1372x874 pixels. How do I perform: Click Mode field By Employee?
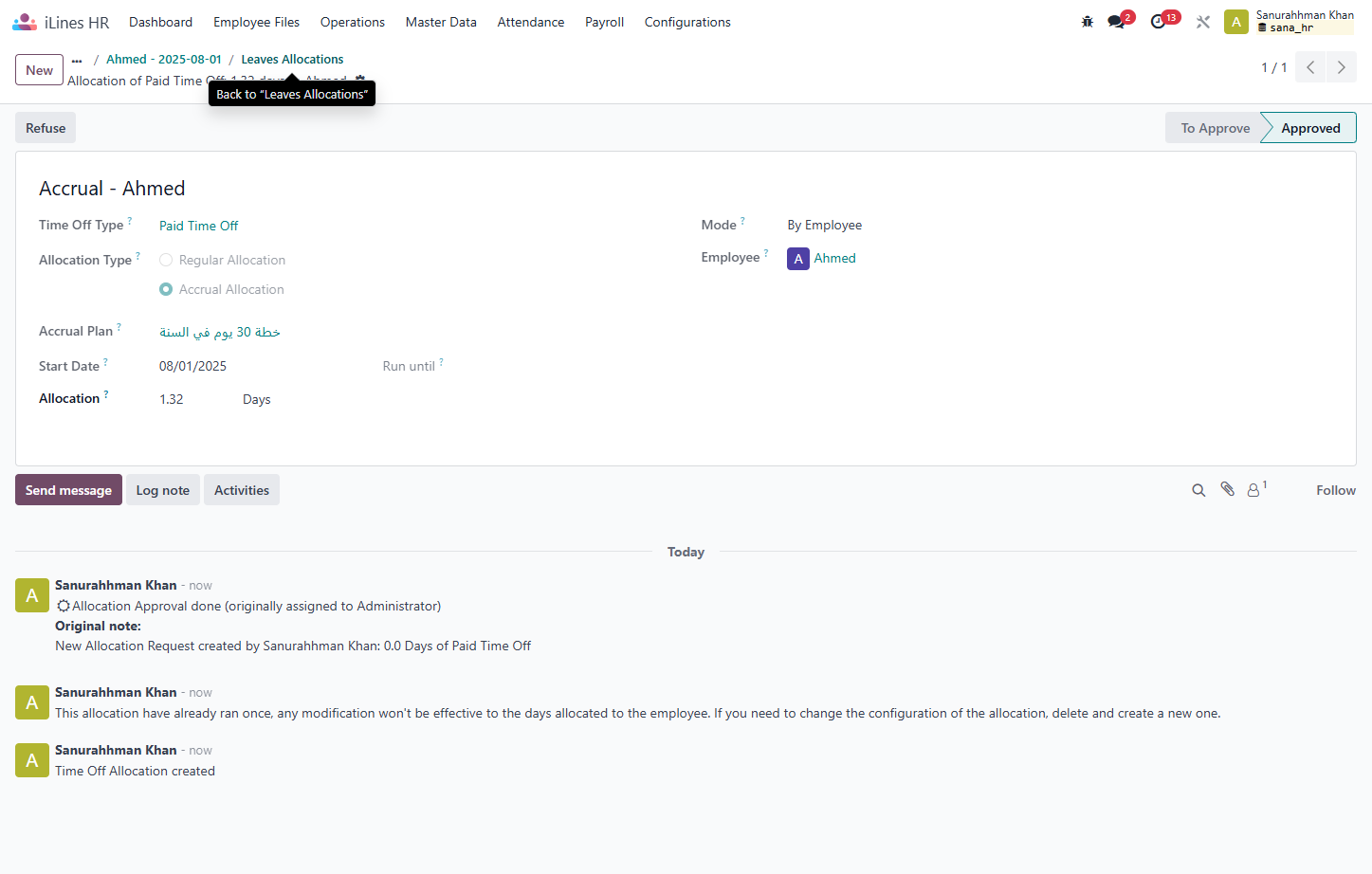coord(825,225)
